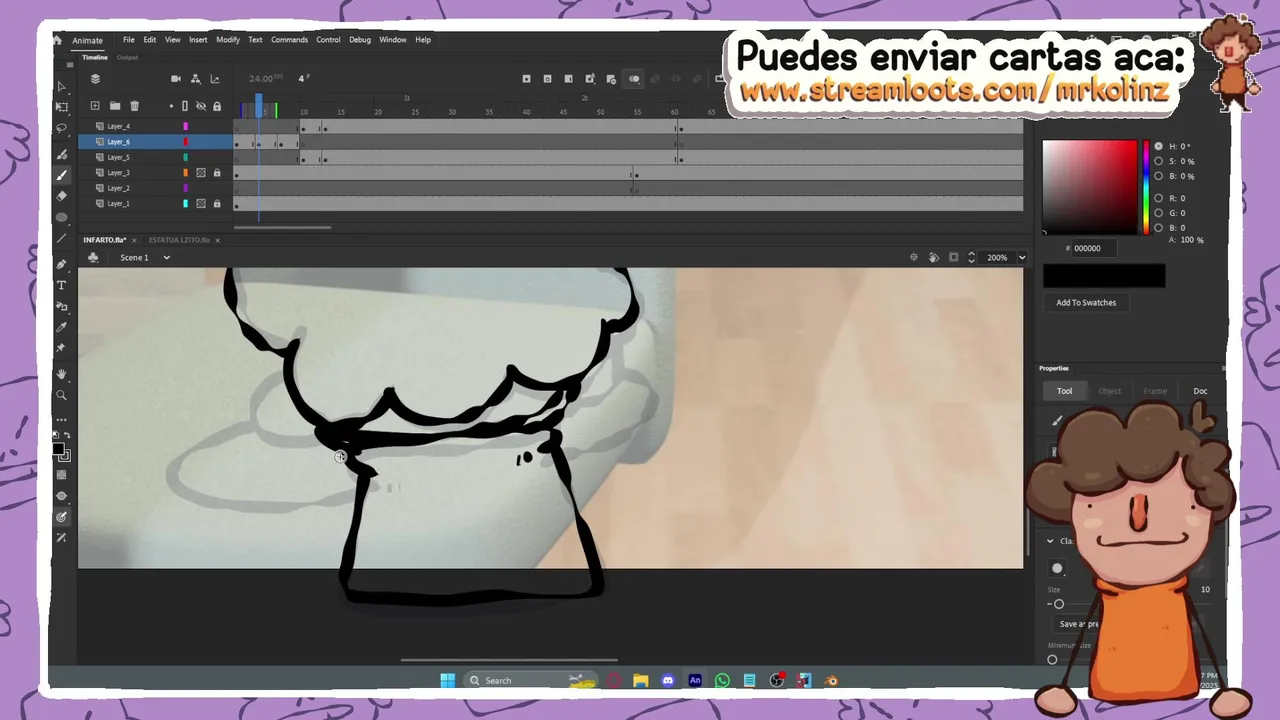Click the add camera icon
The image size is (1280, 720).
pyautogui.click(x=176, y=79)
